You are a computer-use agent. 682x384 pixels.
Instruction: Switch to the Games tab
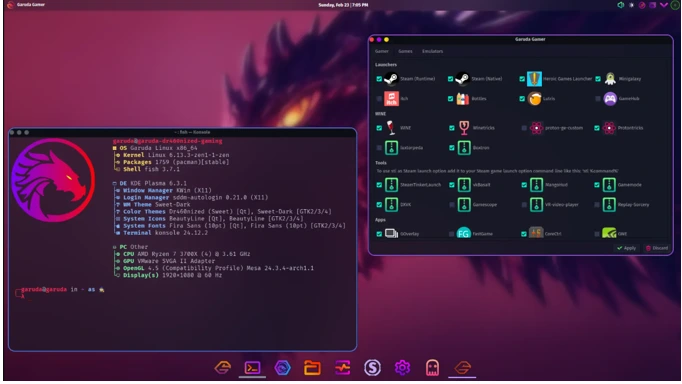point(405,51)
